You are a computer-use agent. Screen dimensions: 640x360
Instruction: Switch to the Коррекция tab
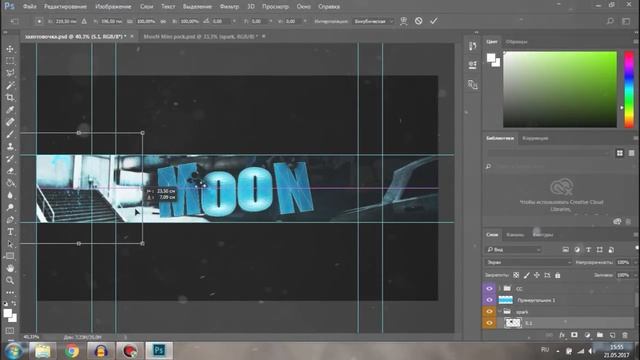(x=535, y=138)
